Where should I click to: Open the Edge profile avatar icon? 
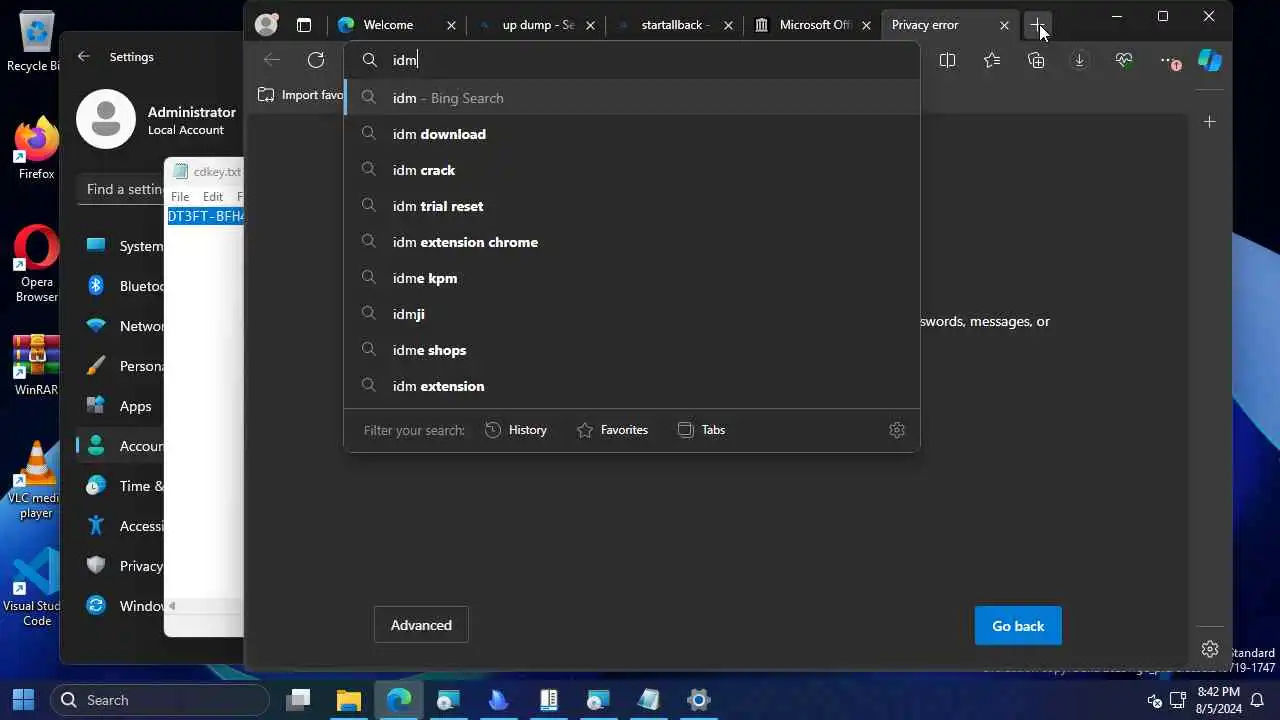click(x=266, y=25)
